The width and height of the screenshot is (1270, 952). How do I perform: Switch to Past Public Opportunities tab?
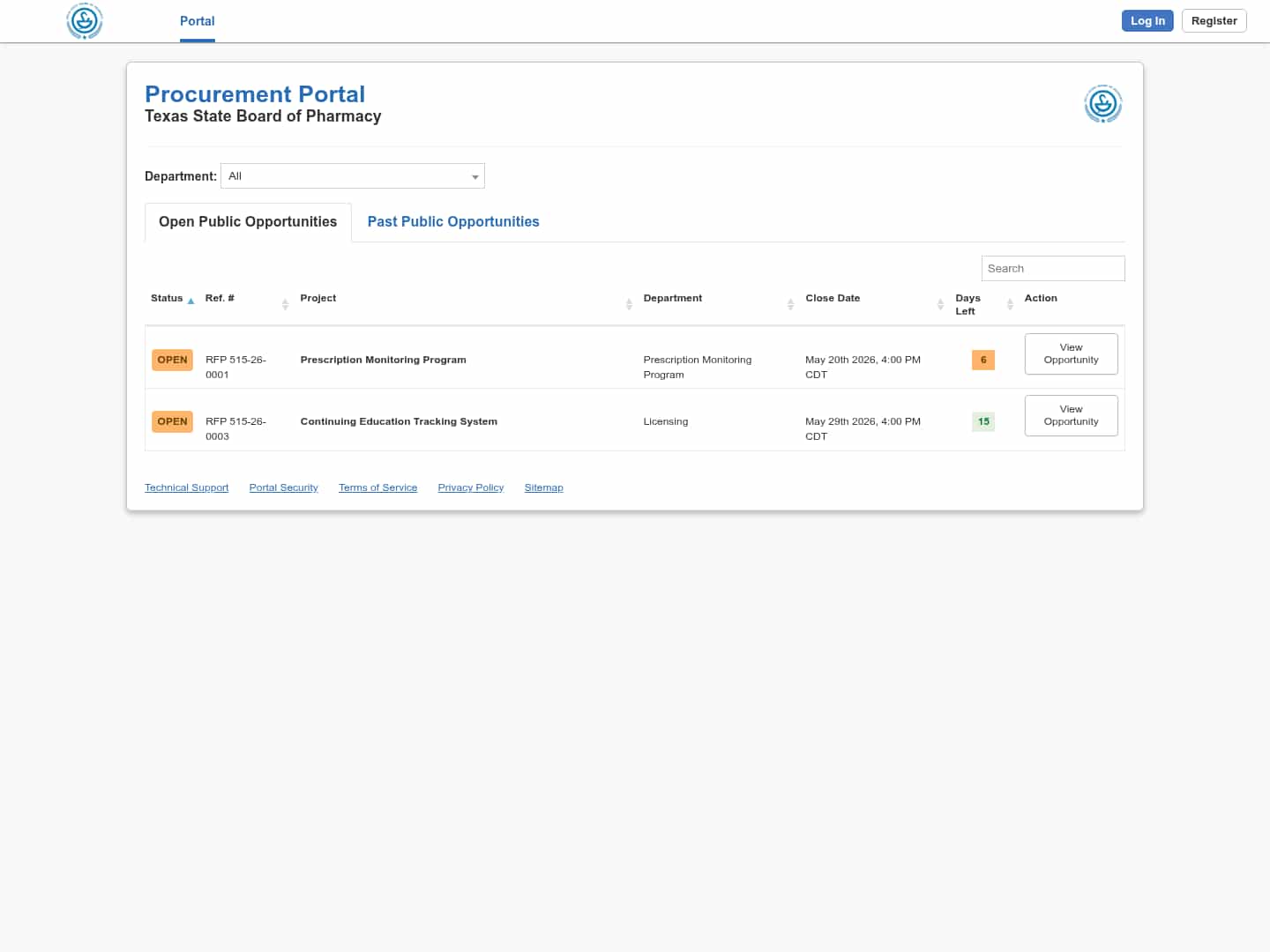[x=453, y=222]
